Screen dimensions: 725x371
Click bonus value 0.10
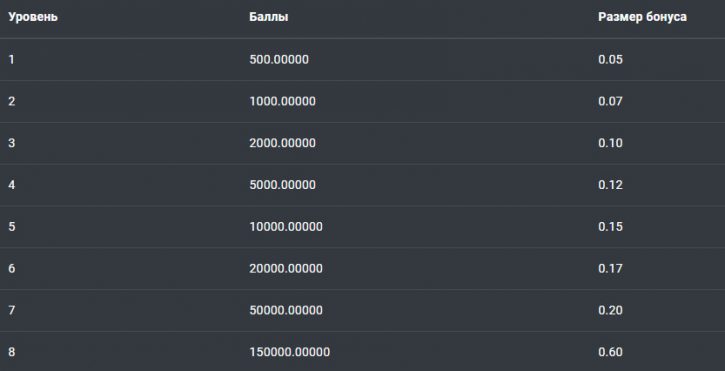610,143
